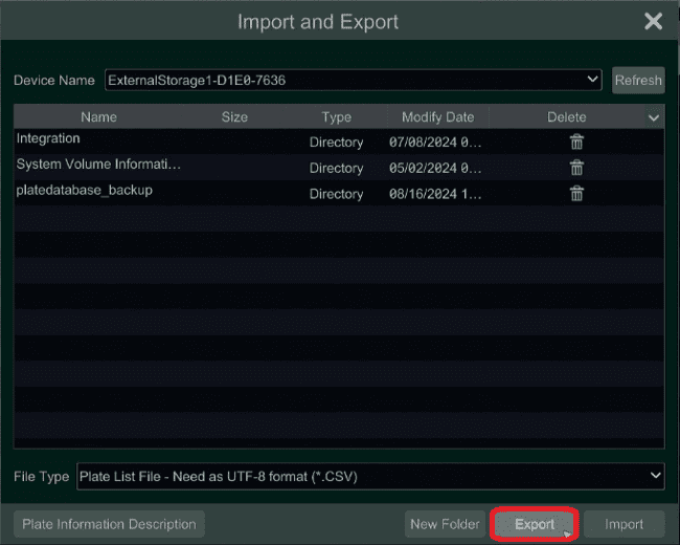Sort by the Size column header
The image size is (680, 545).
pyautogui.click(x=234, y=117)
